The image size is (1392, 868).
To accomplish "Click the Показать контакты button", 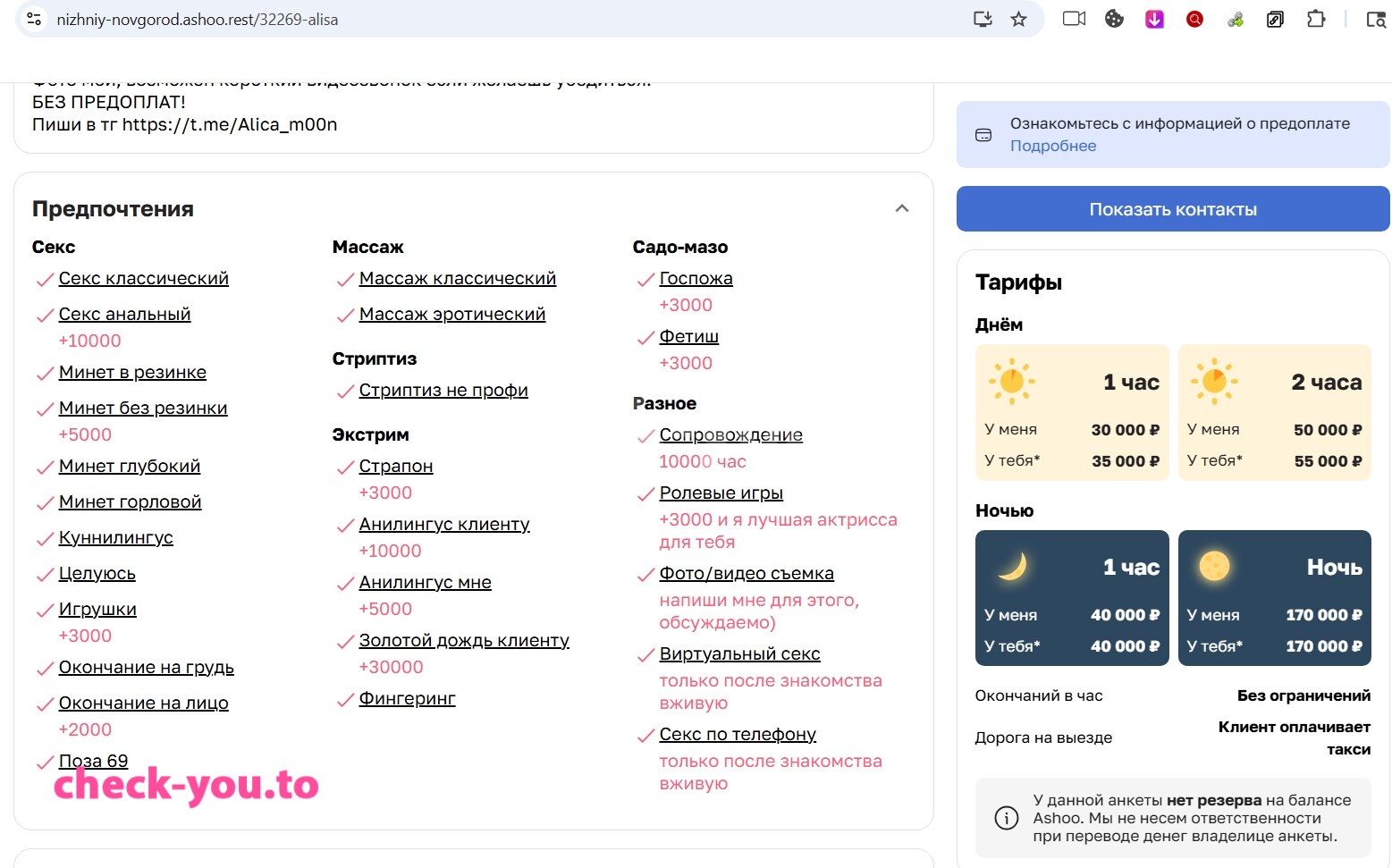I will pyautogui.click(x=1173, y=209).
